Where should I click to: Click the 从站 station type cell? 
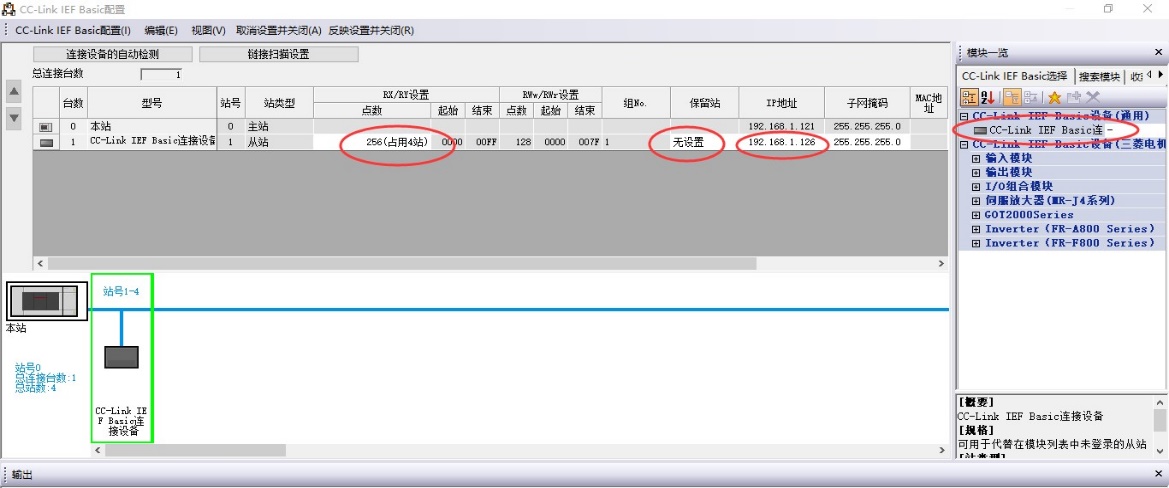279,142
